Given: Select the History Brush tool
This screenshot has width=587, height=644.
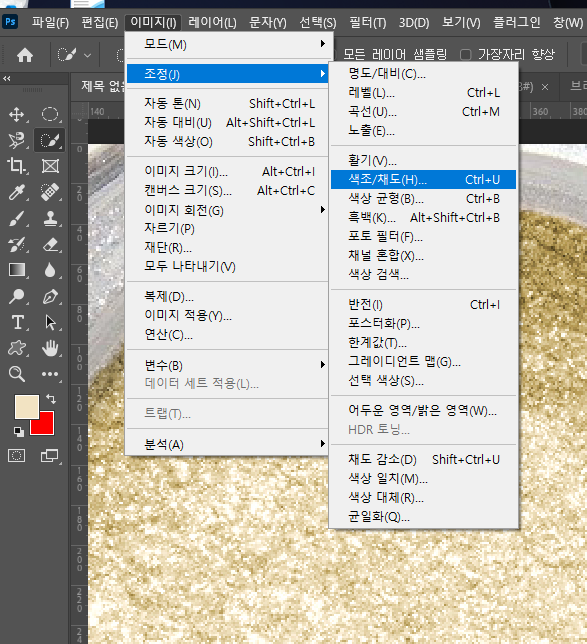Looking at the screenshot, I should 16,244.
